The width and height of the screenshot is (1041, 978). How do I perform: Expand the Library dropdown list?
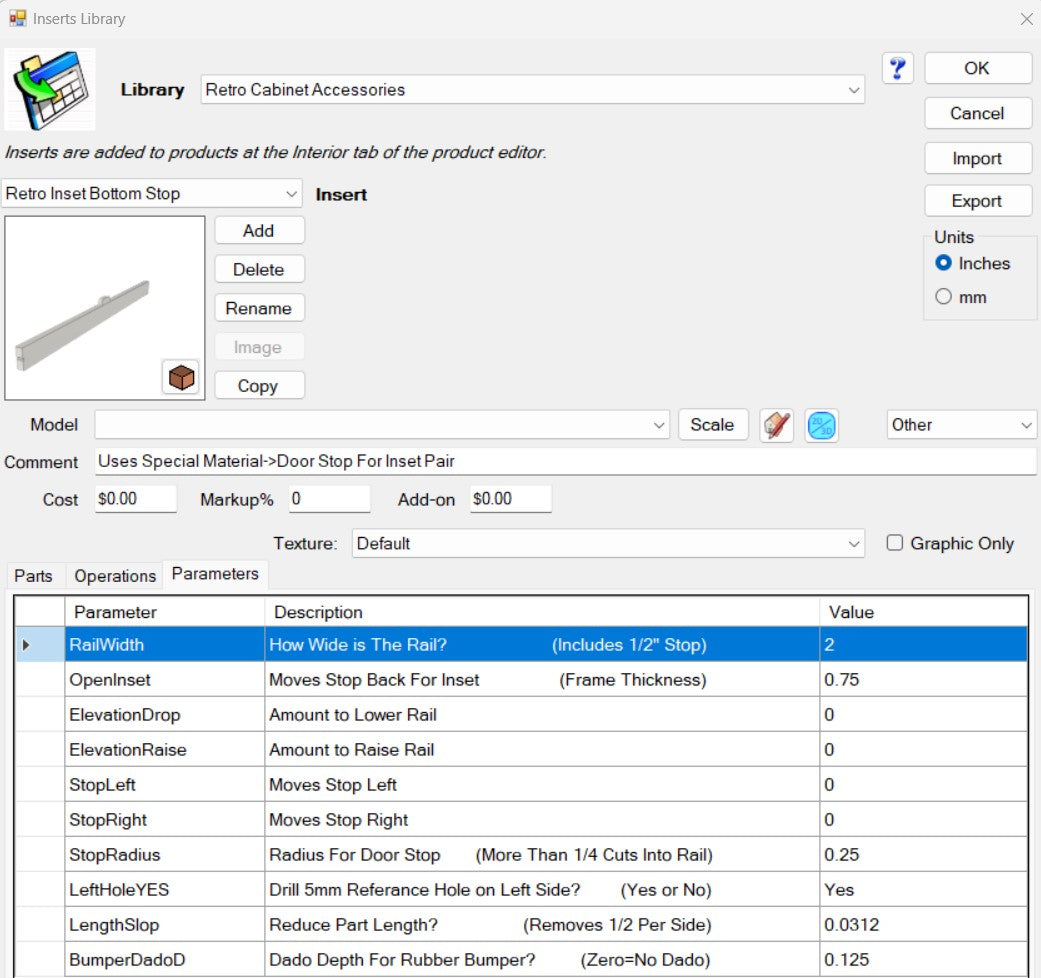tap(853, 90)
